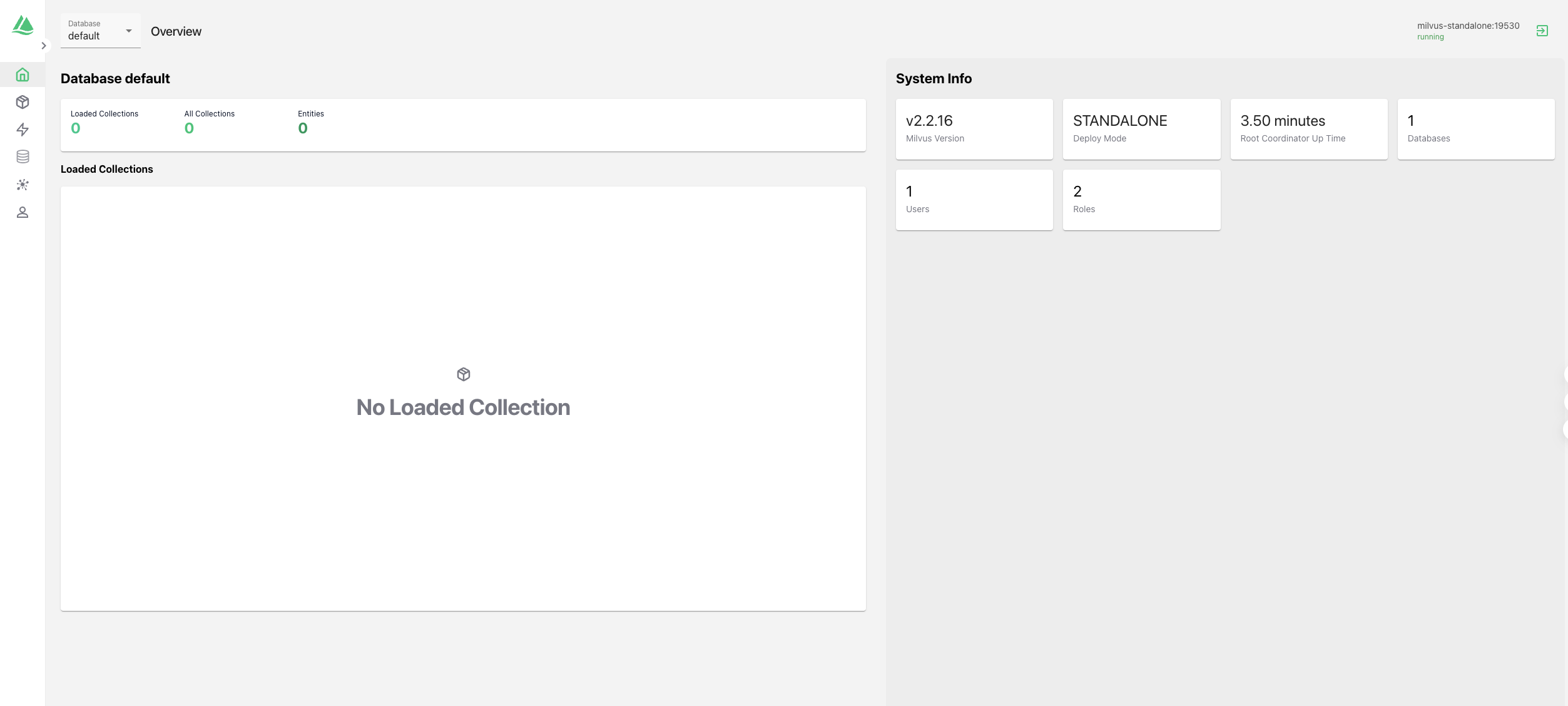The image size is (1568, 706).
Task: Click the logout icon near milvus-standalone address
Action: pos(1542,31)
